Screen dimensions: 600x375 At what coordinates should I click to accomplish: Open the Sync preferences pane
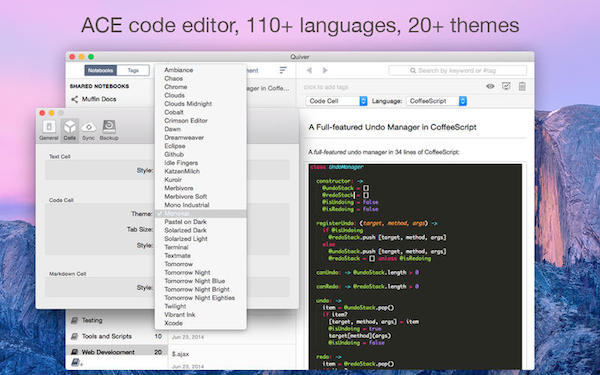pyautogui.click(x=88, y=130)
